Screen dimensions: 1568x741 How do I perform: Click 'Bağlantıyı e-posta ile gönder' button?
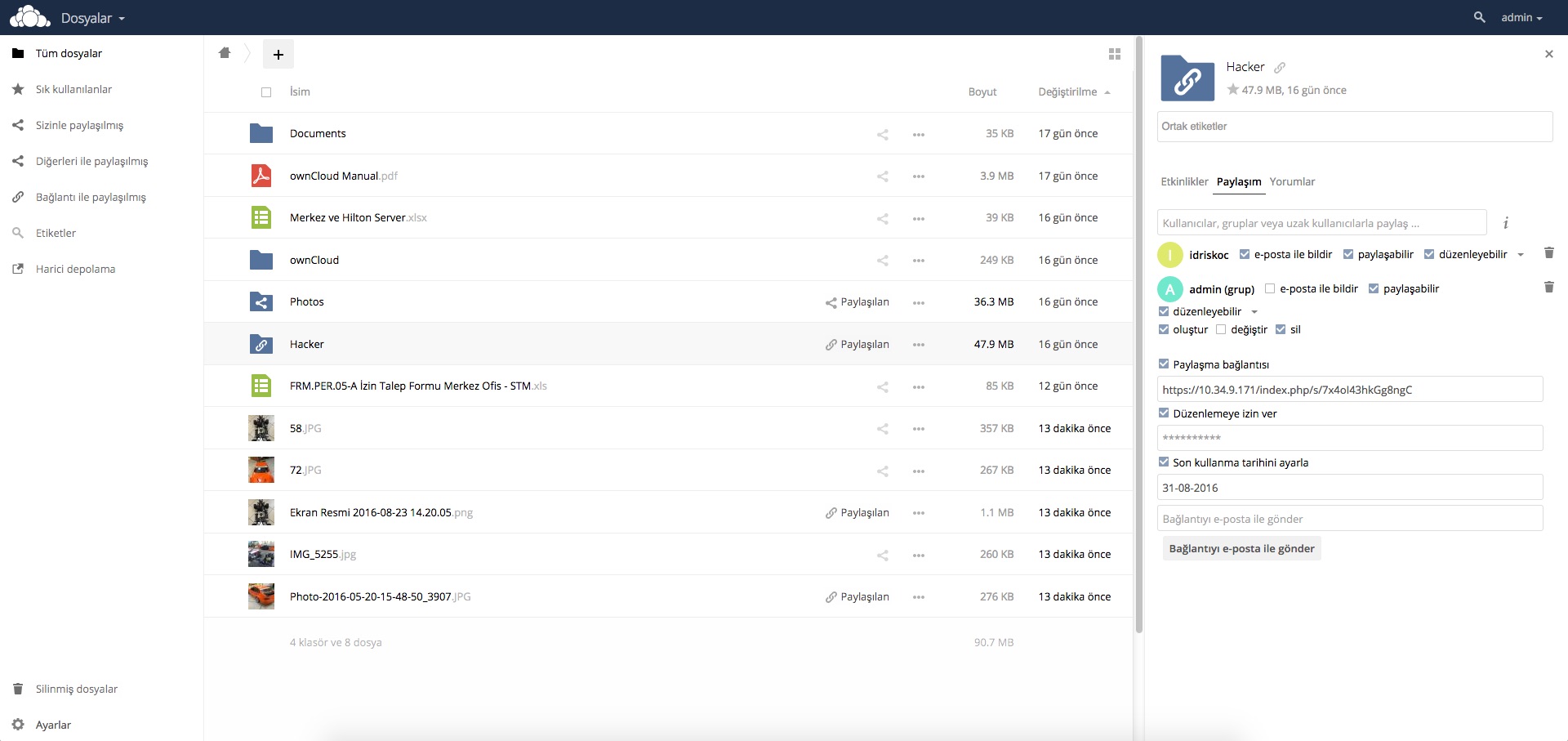coord(1241,548)
